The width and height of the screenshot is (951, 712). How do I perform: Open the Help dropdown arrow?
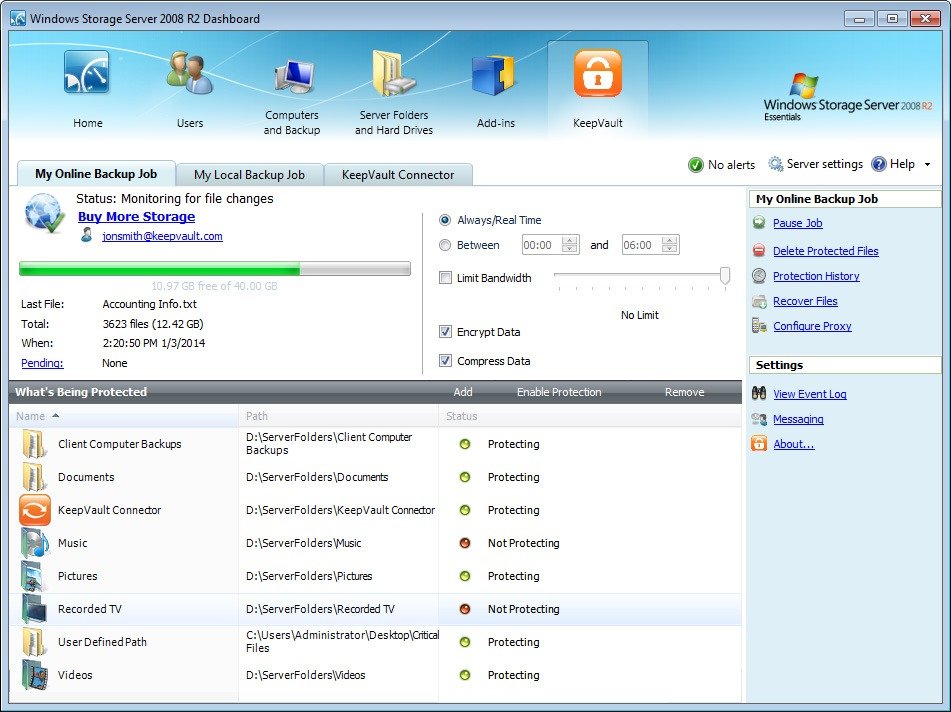point(927,164)
